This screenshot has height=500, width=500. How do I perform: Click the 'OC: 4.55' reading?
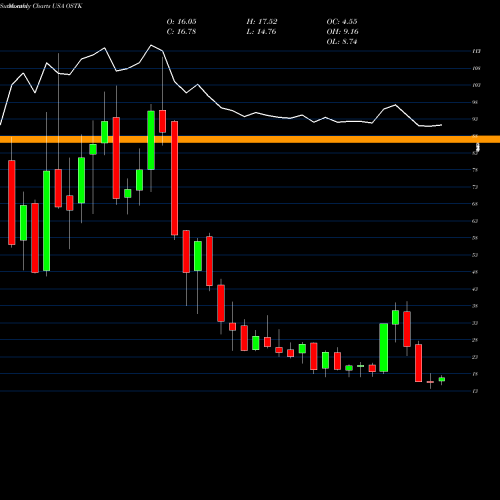[342, 22]
